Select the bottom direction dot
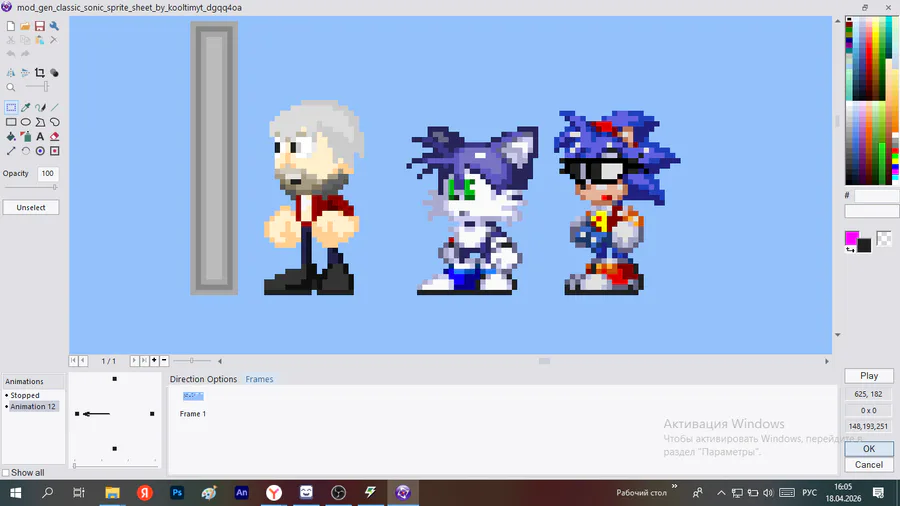 tap(115, 449)
